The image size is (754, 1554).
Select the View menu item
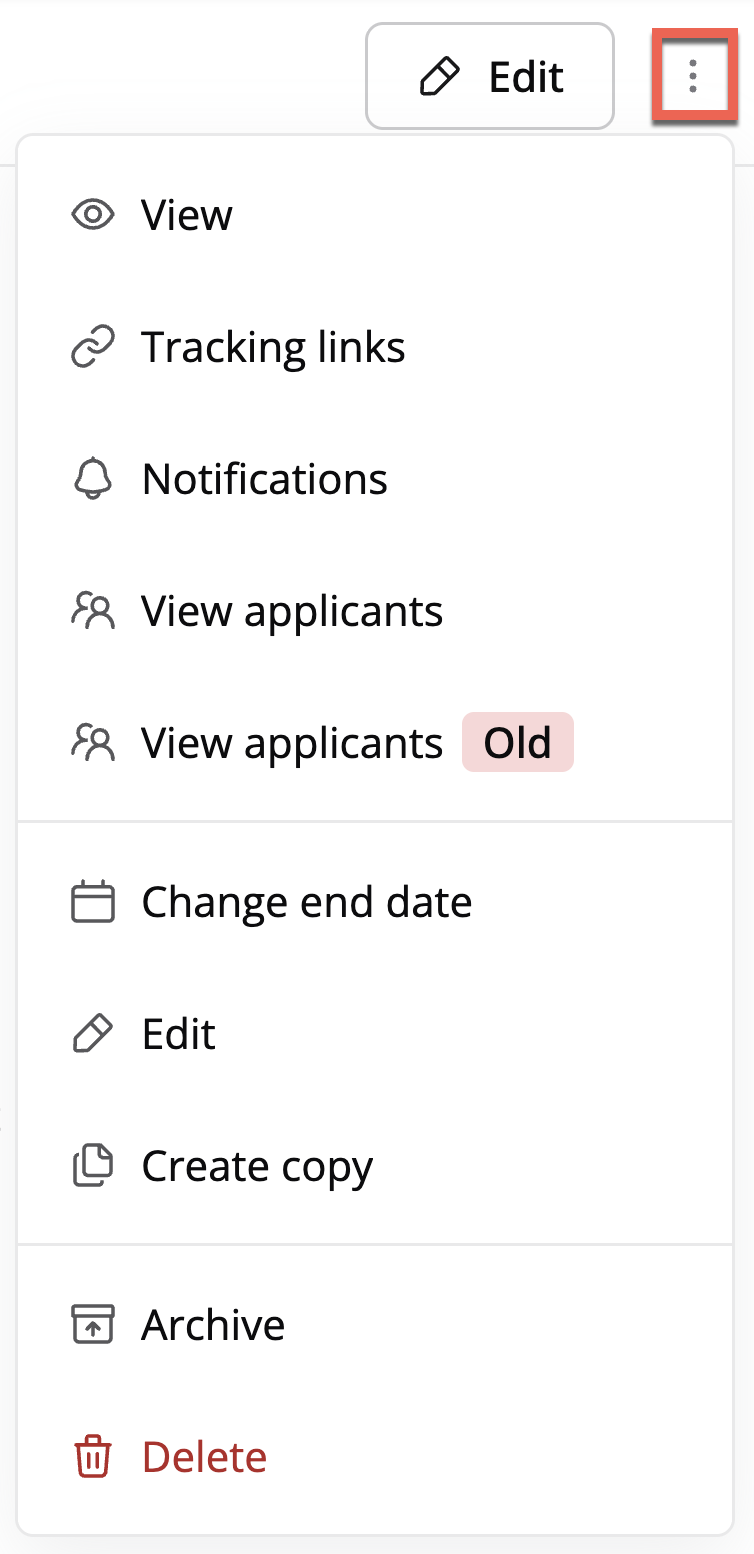pos(187,215)
